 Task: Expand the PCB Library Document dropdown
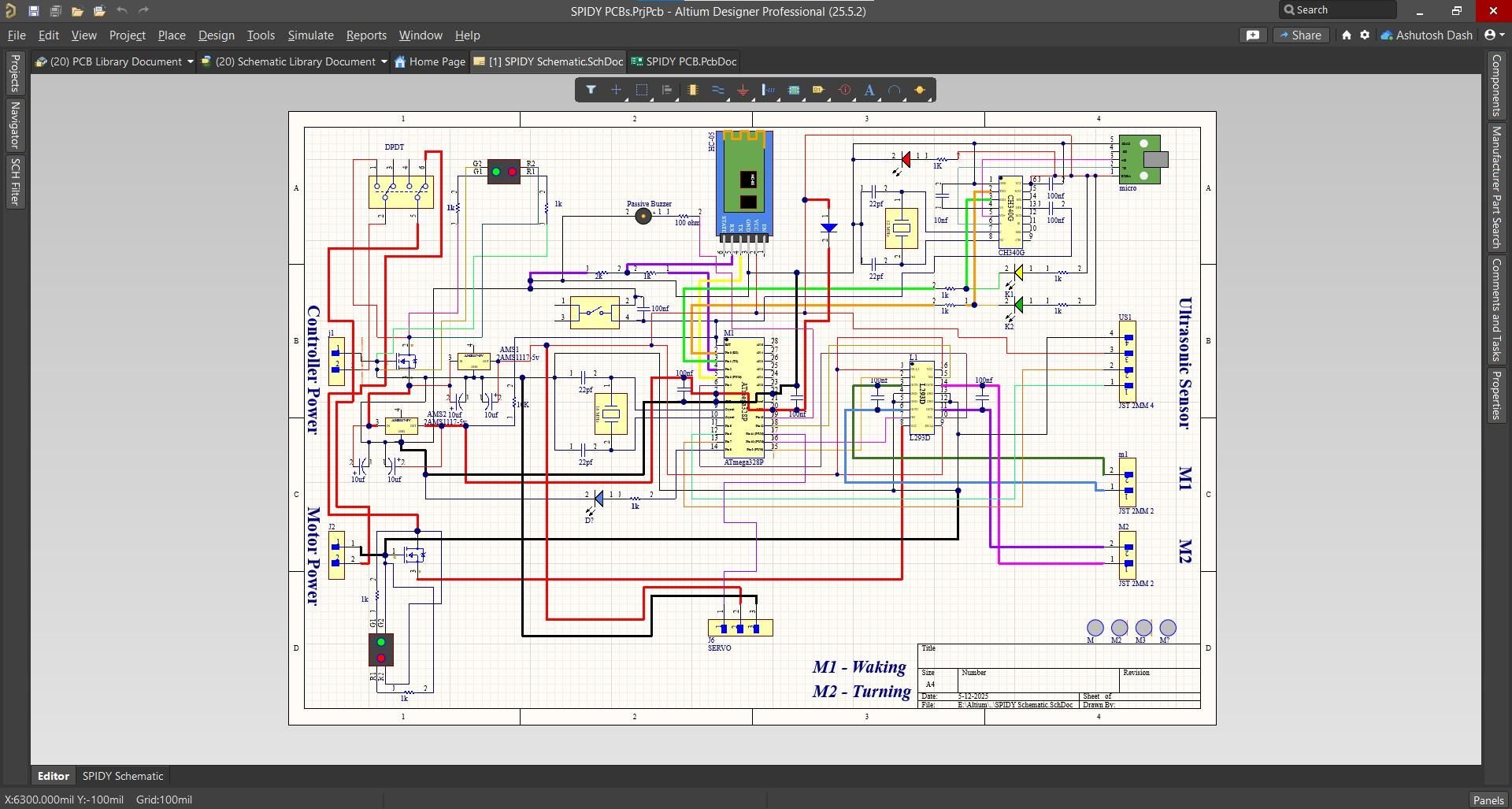point(190,61)
